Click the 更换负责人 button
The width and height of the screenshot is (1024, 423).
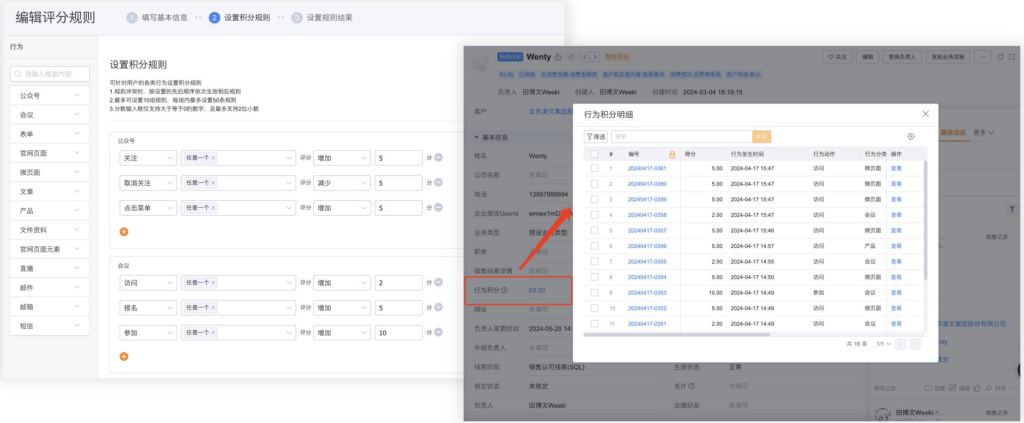[903, 57]
